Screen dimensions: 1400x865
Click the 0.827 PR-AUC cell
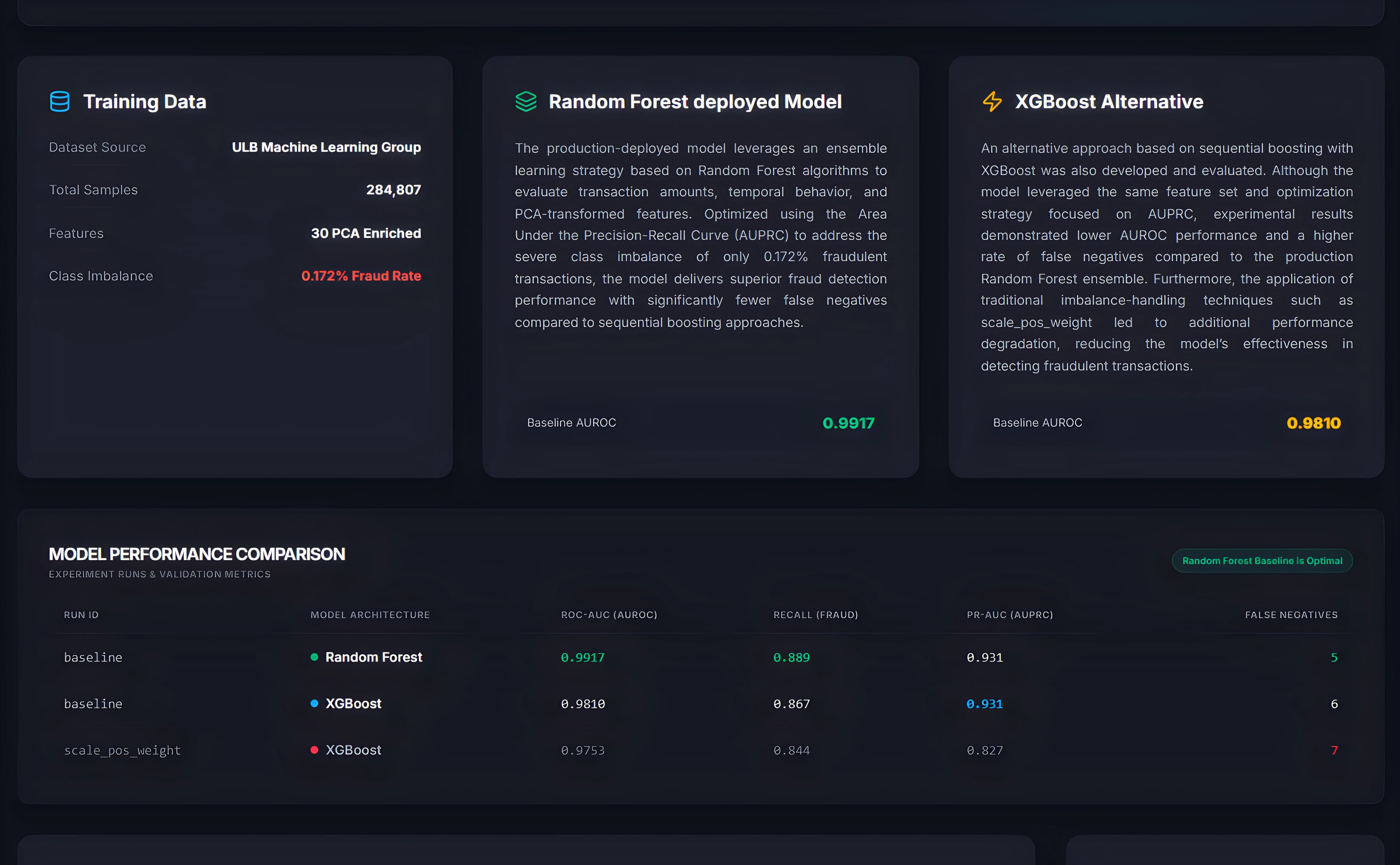tap(985, 750)
